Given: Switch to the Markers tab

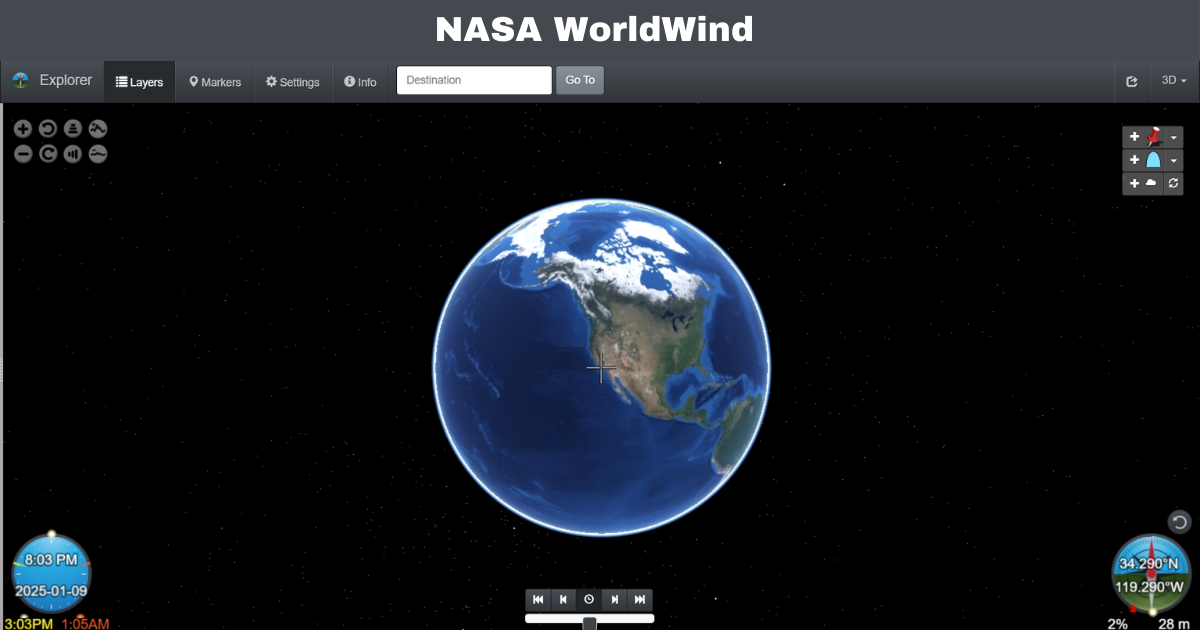Looking at the screenshot, I should click(x=214, y=81).
